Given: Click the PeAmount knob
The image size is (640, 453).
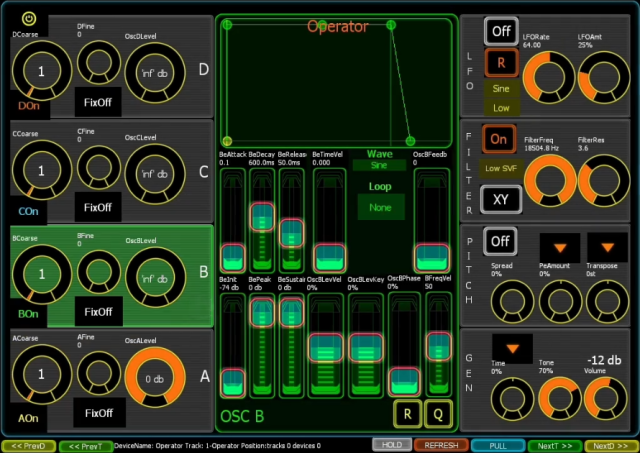Looking at the screenshot, I should click(x=560, y=301).
